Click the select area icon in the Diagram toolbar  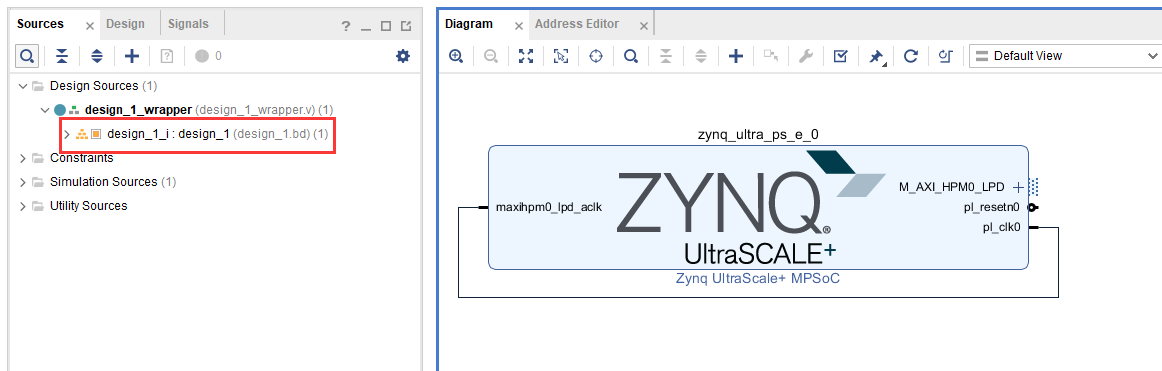tap(561, 56)
